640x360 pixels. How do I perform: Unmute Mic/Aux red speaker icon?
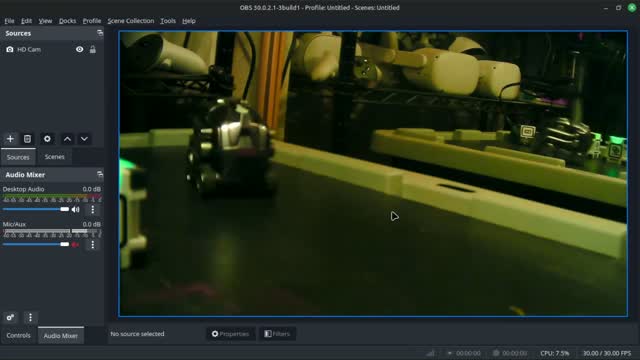[x=76, y=244]
